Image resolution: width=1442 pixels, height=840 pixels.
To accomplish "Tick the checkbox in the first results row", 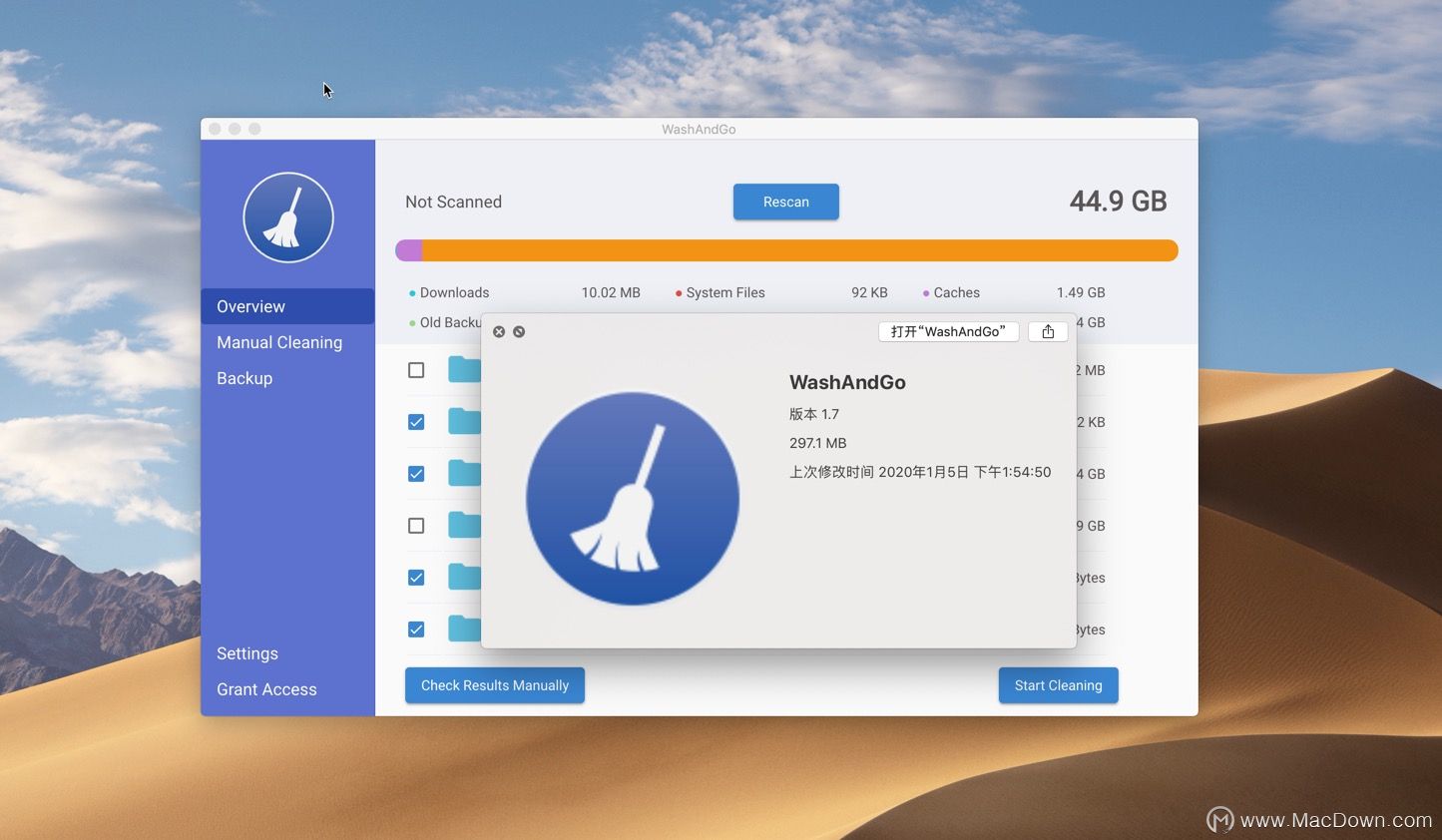I will click(x=416, y=370).
